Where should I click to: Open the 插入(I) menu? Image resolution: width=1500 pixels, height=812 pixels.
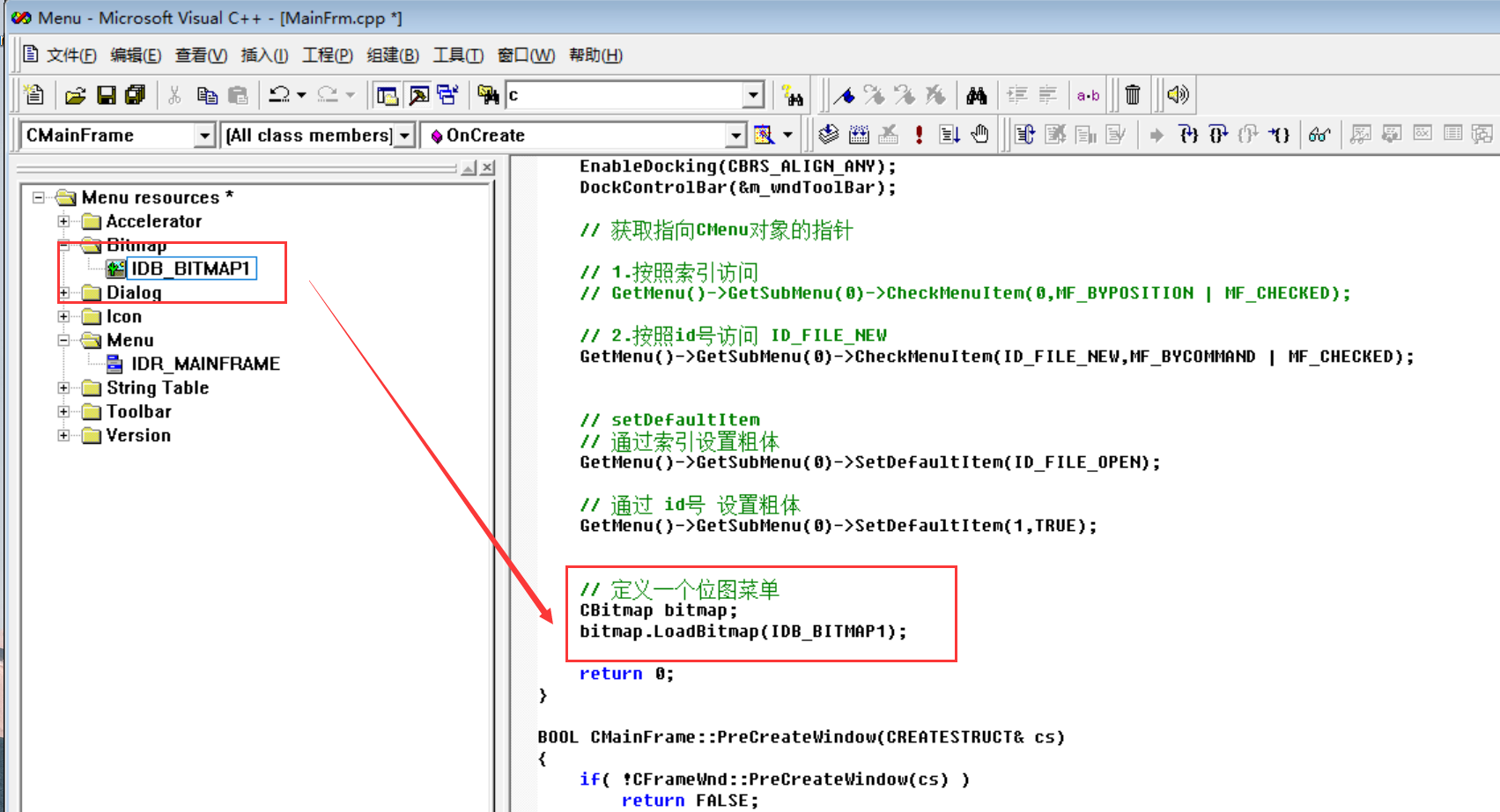pos(264,55)
